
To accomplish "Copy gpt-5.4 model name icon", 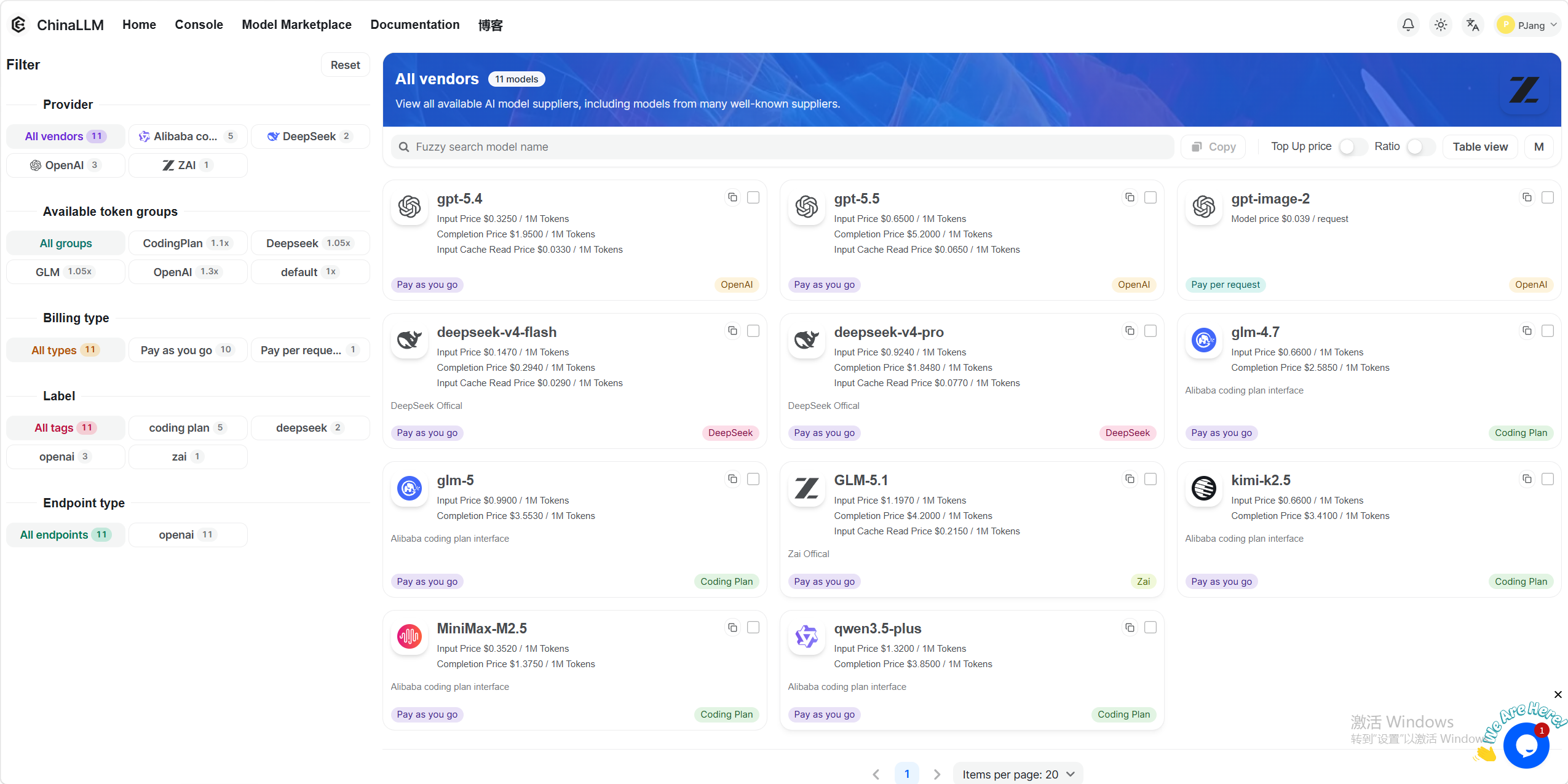I will pos(732,197).
